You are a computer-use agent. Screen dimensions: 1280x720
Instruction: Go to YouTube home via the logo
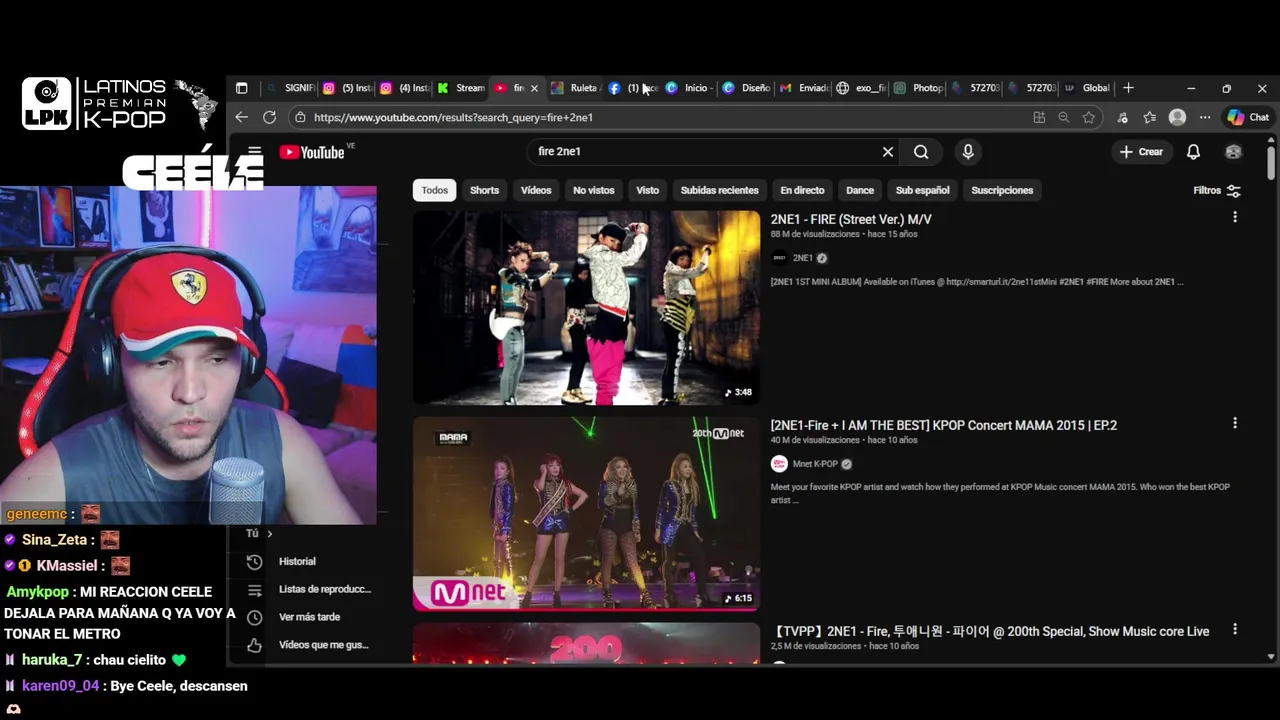[x=312, y=152]
